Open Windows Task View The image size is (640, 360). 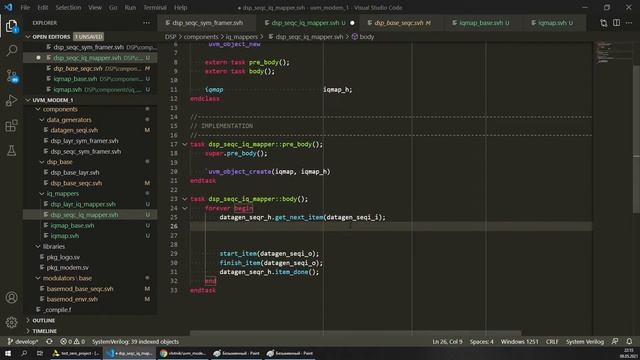(x=40, y=353)
